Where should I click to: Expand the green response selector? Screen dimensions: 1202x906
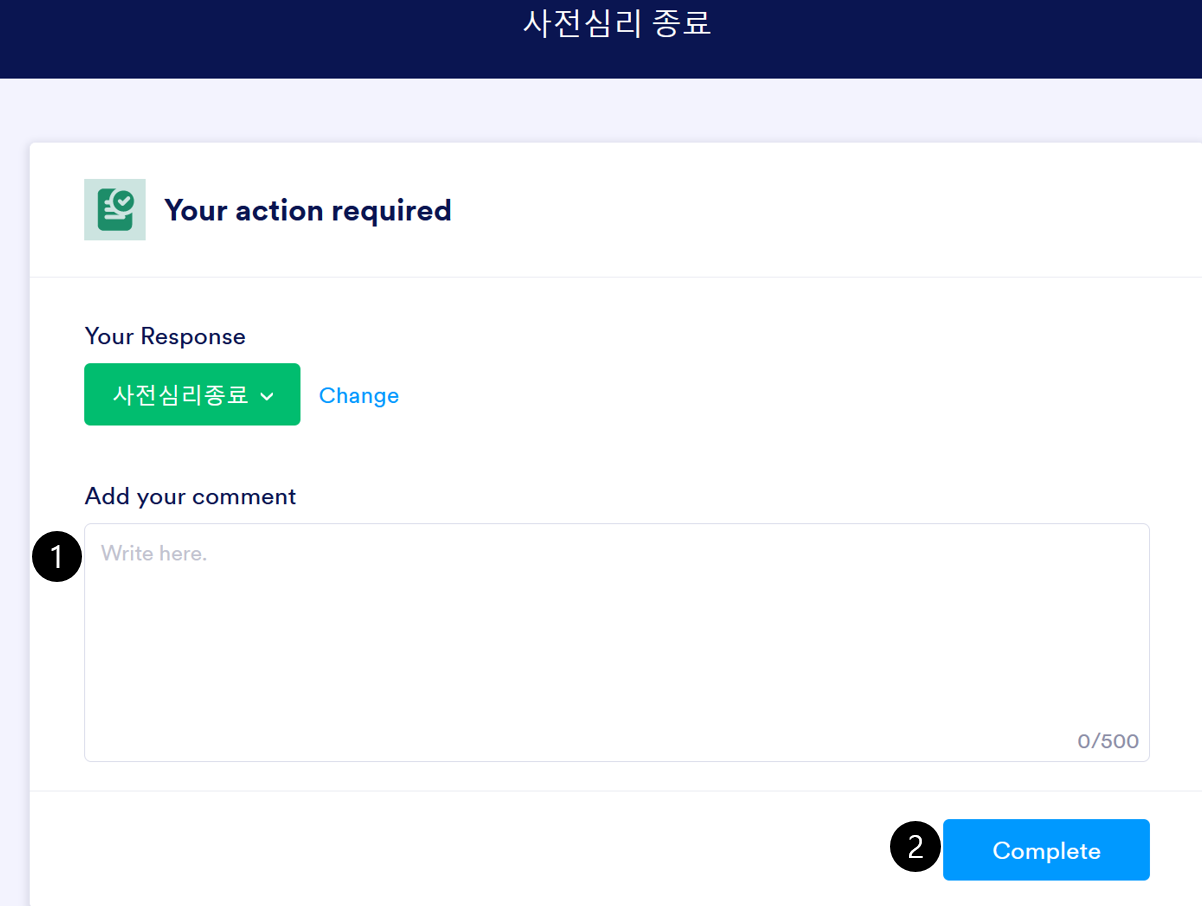(192, 394)
